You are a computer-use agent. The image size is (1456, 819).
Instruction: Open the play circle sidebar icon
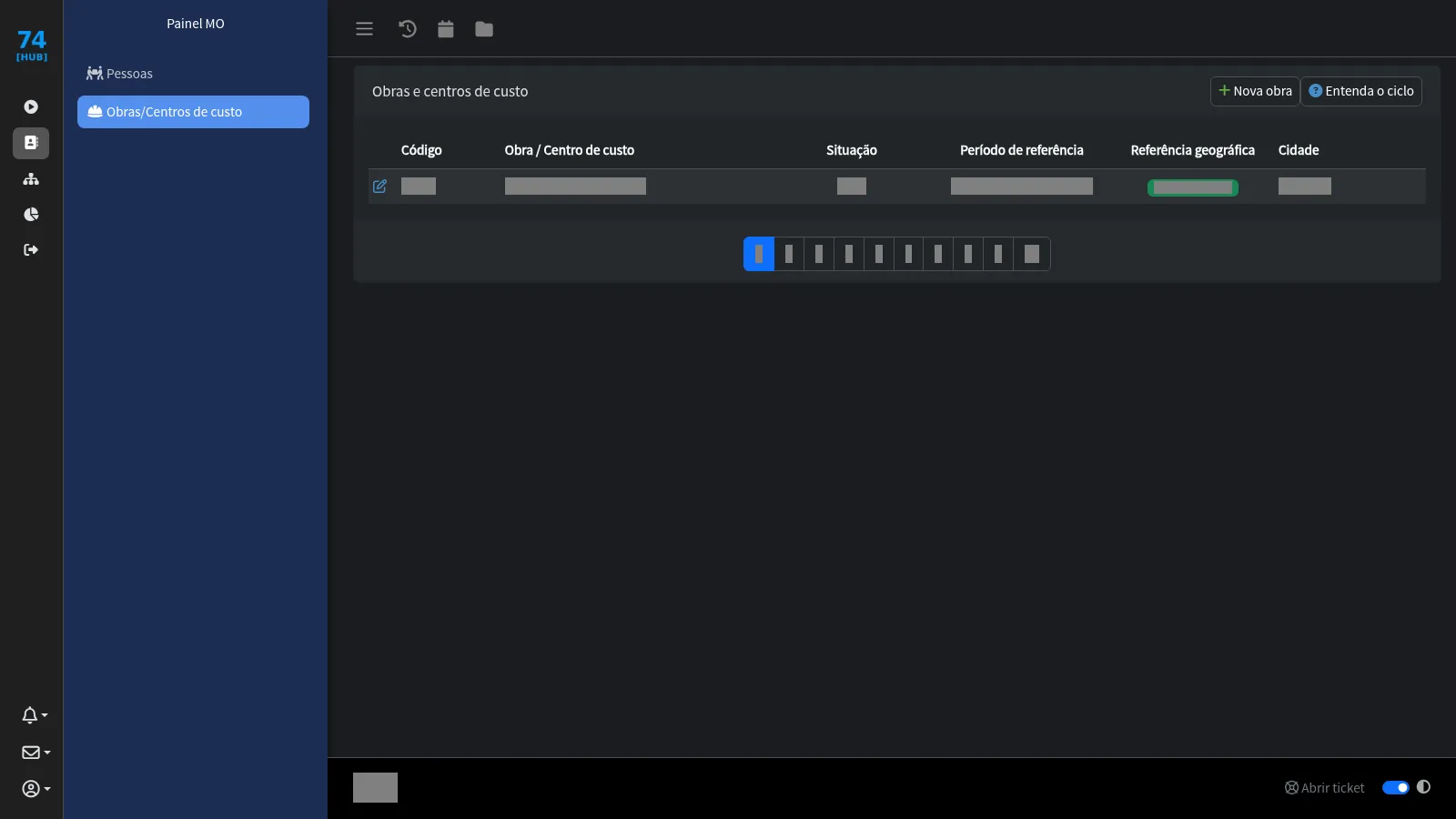(31, 106)
